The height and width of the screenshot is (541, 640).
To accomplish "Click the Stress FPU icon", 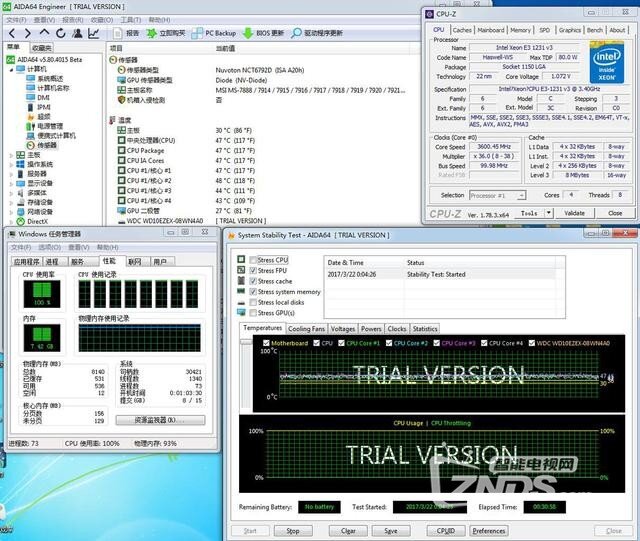I will (x=241, y=270).
